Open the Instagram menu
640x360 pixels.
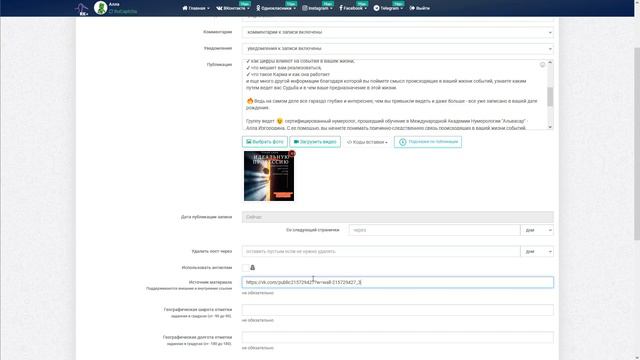point(318,8)
